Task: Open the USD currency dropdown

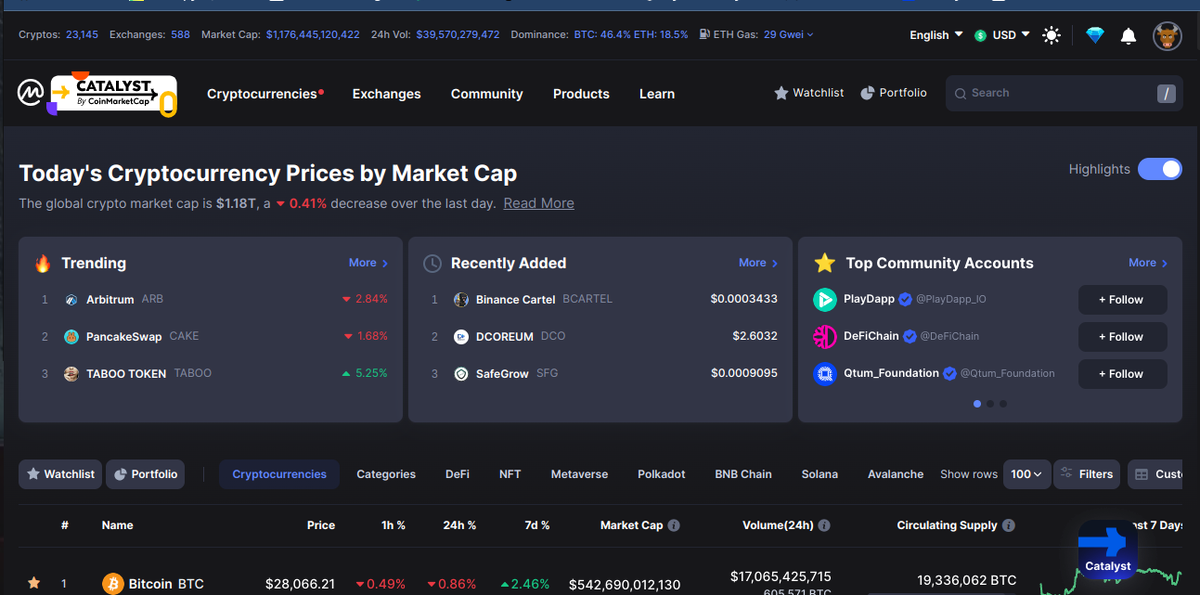Action: [1002, 35]
